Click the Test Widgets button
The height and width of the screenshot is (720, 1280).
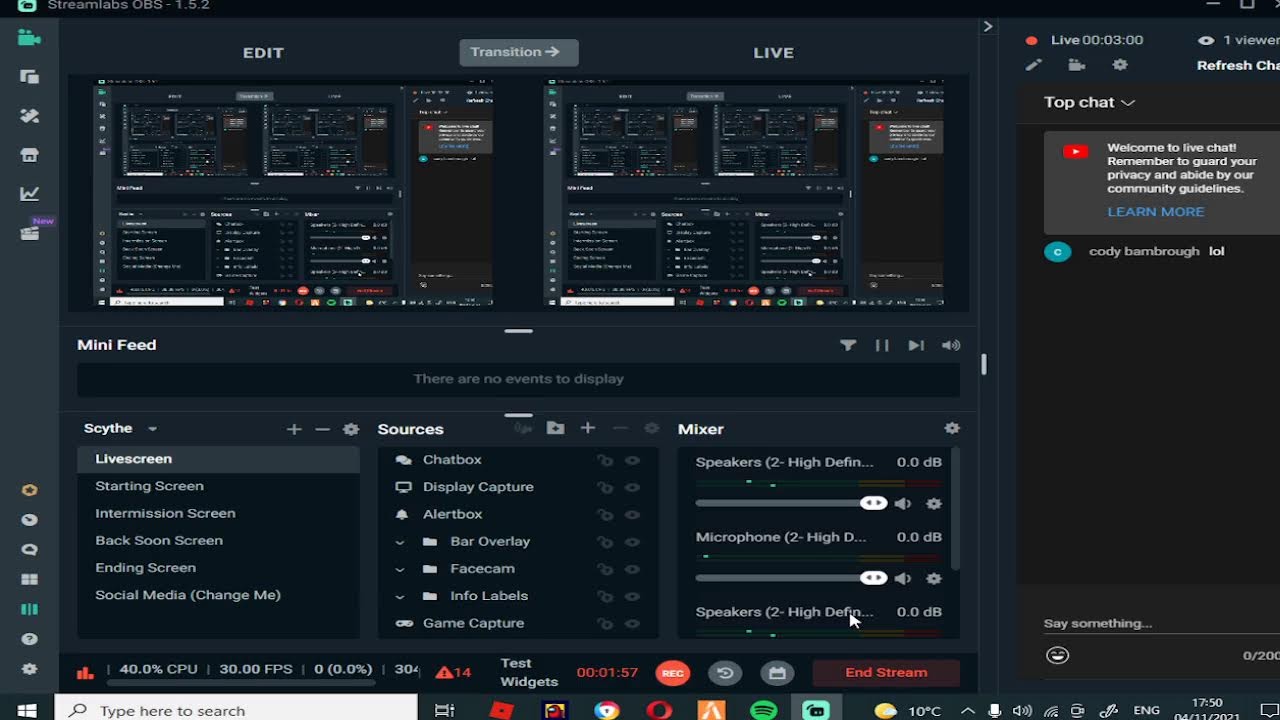click(x=529, y=672)
